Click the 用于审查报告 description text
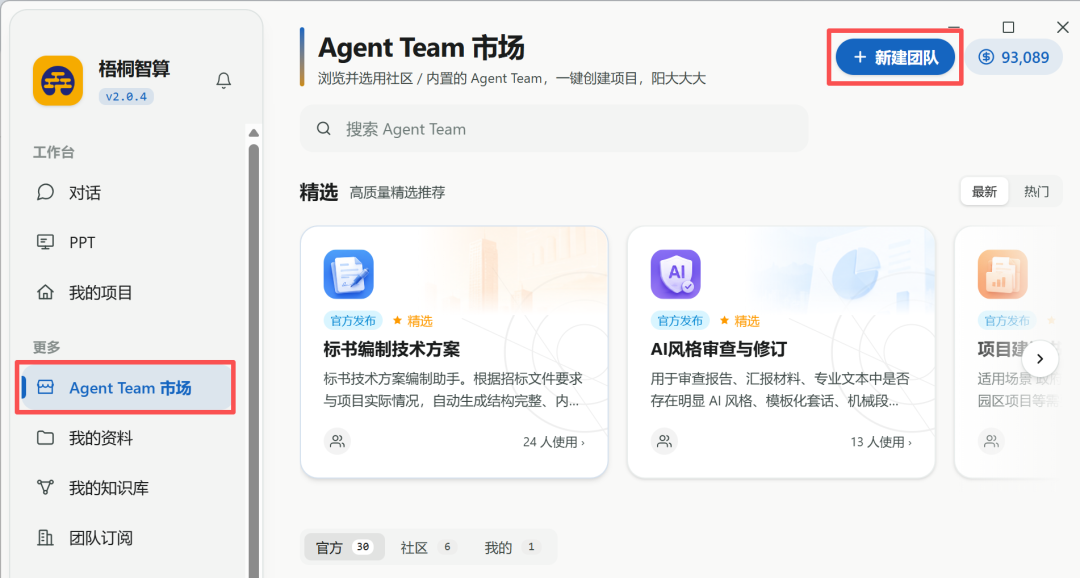Viewport: 1080px width, 578px height. click(780, 389)
